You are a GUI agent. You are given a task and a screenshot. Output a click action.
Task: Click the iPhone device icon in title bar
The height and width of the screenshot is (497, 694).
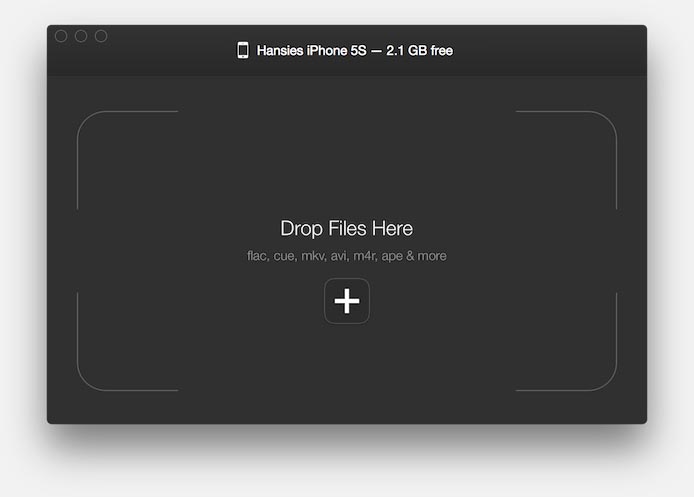pos(243,50)
